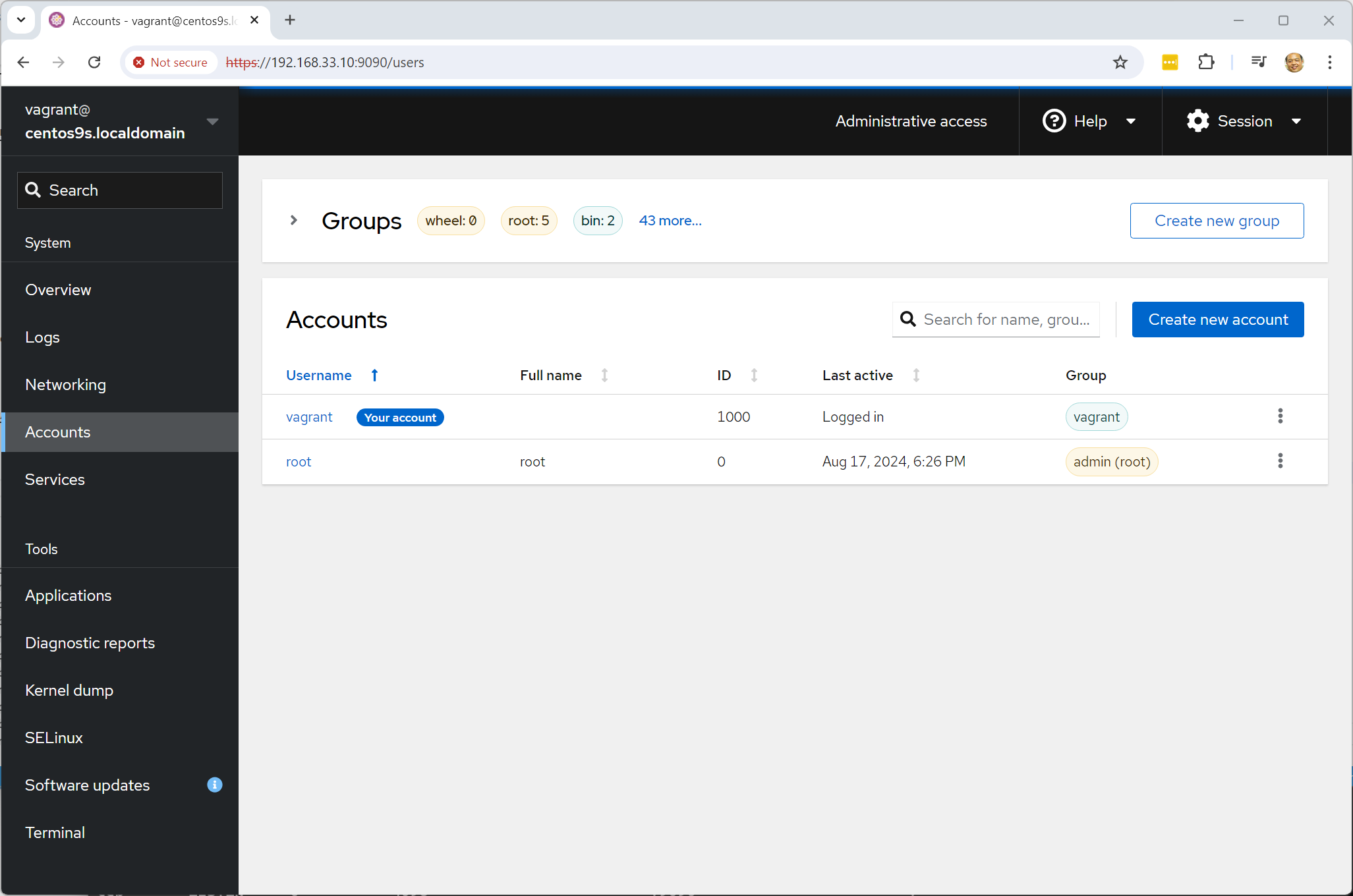Image resolution: width=1353 pixels, height=896 pixels.
Task: Open the Session dropdown arrow
Action: point(1296,121)
